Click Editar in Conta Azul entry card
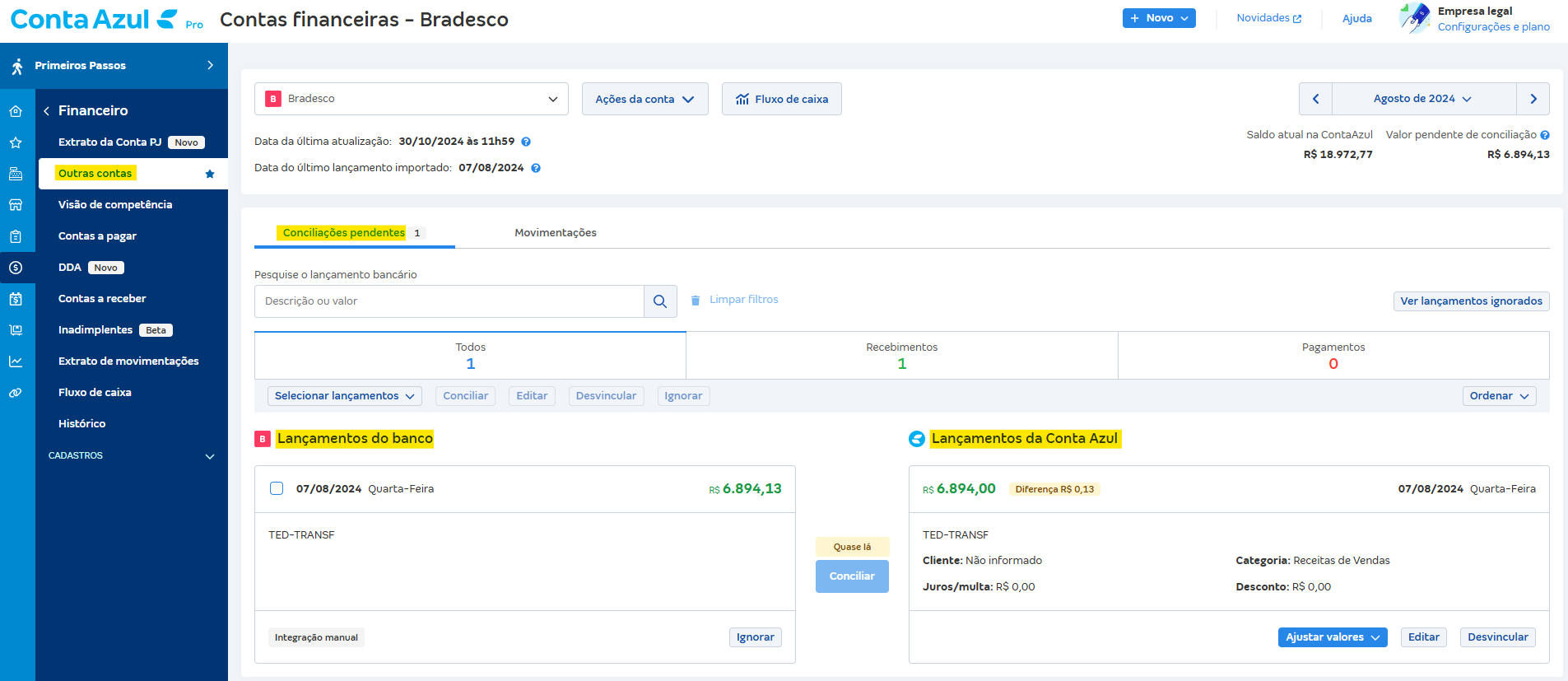 coord(1423,637)
